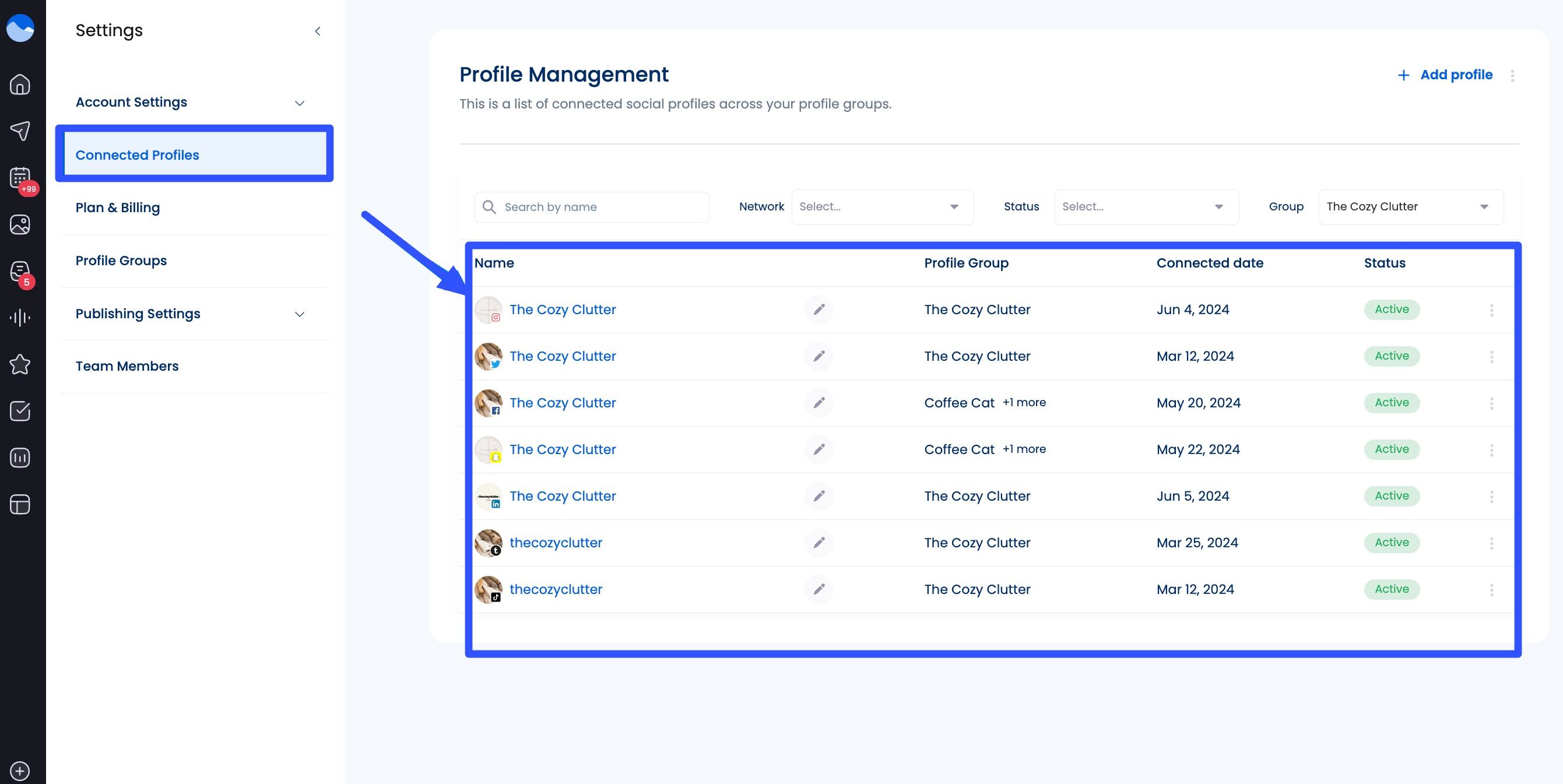Viewport: 1563px width, 784px height.
Task: Switch to the Connected Profiles section
Action: [137, 154]
